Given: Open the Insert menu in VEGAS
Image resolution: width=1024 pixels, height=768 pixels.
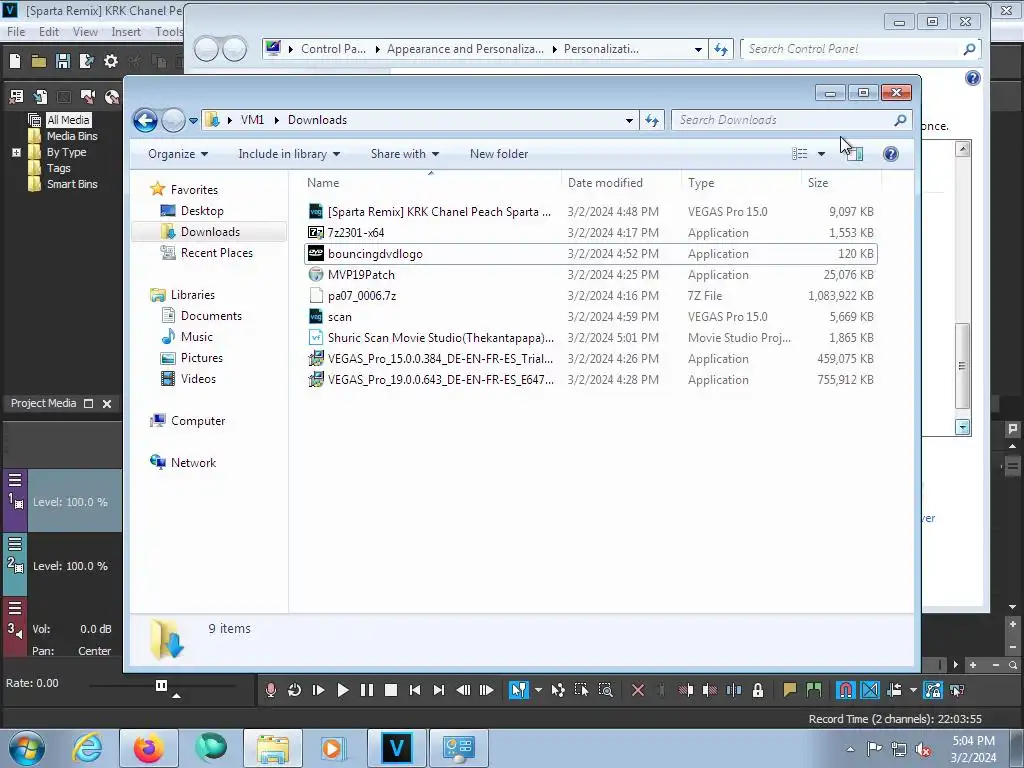Looking at the screenshot, I should (x=126, y=31).
